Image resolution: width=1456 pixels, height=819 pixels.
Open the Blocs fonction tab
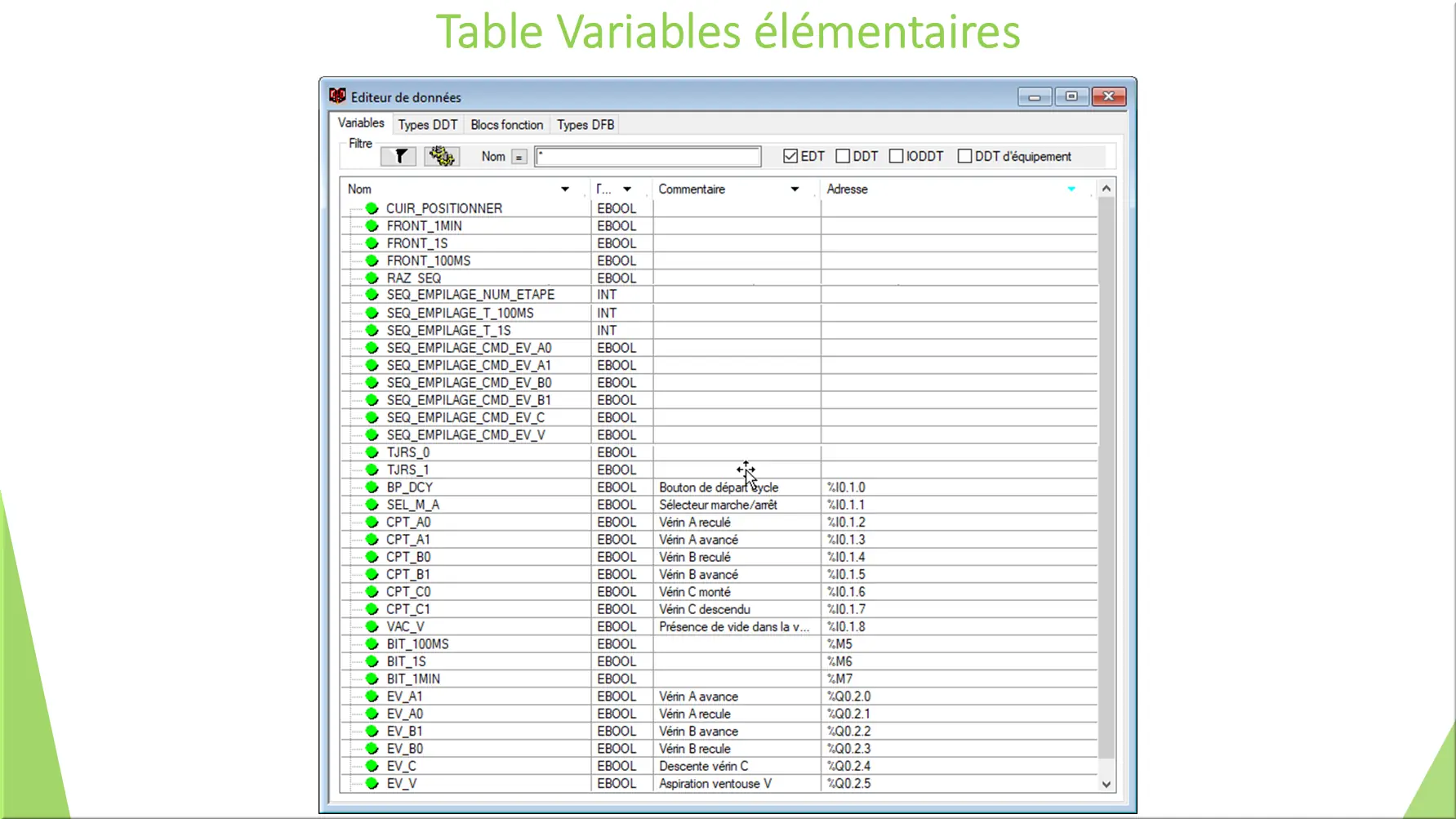(506, 124)
